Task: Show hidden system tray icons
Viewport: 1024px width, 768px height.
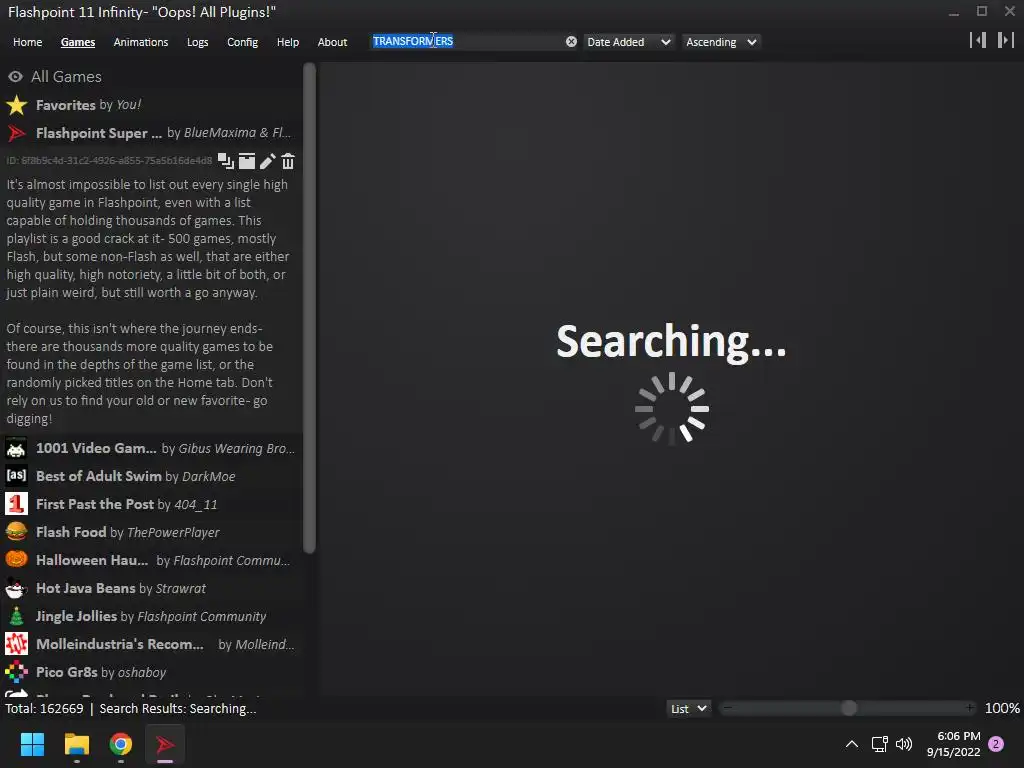Action: pos(852,744)
